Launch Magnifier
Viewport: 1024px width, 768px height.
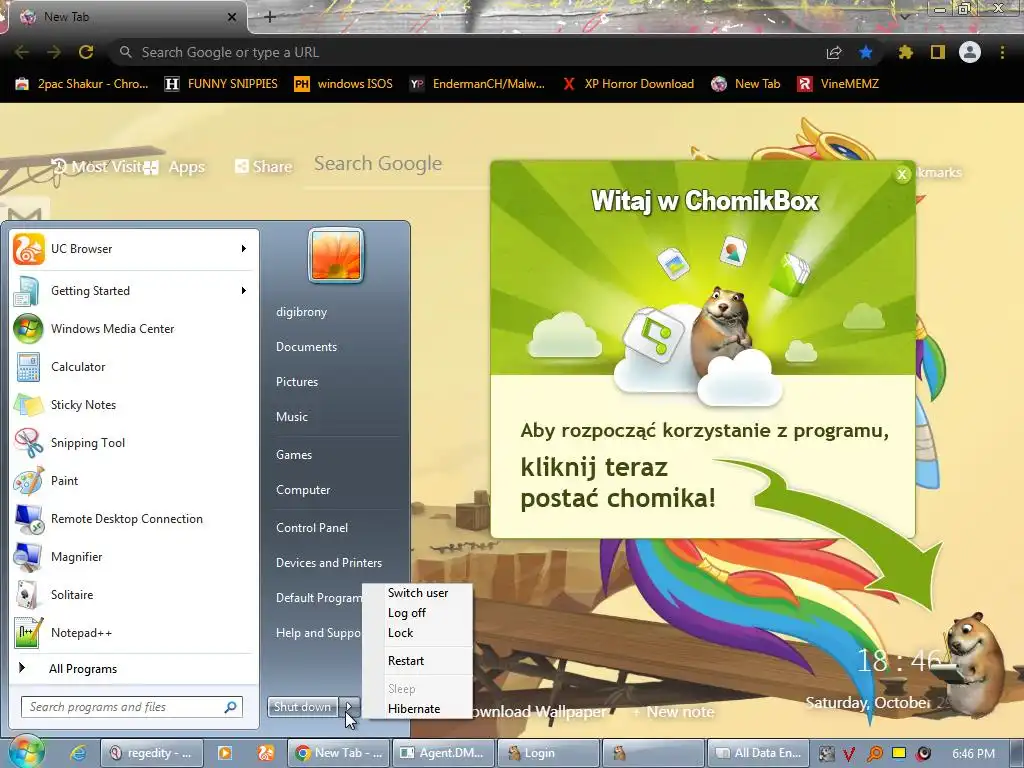(x=134, y=556)
